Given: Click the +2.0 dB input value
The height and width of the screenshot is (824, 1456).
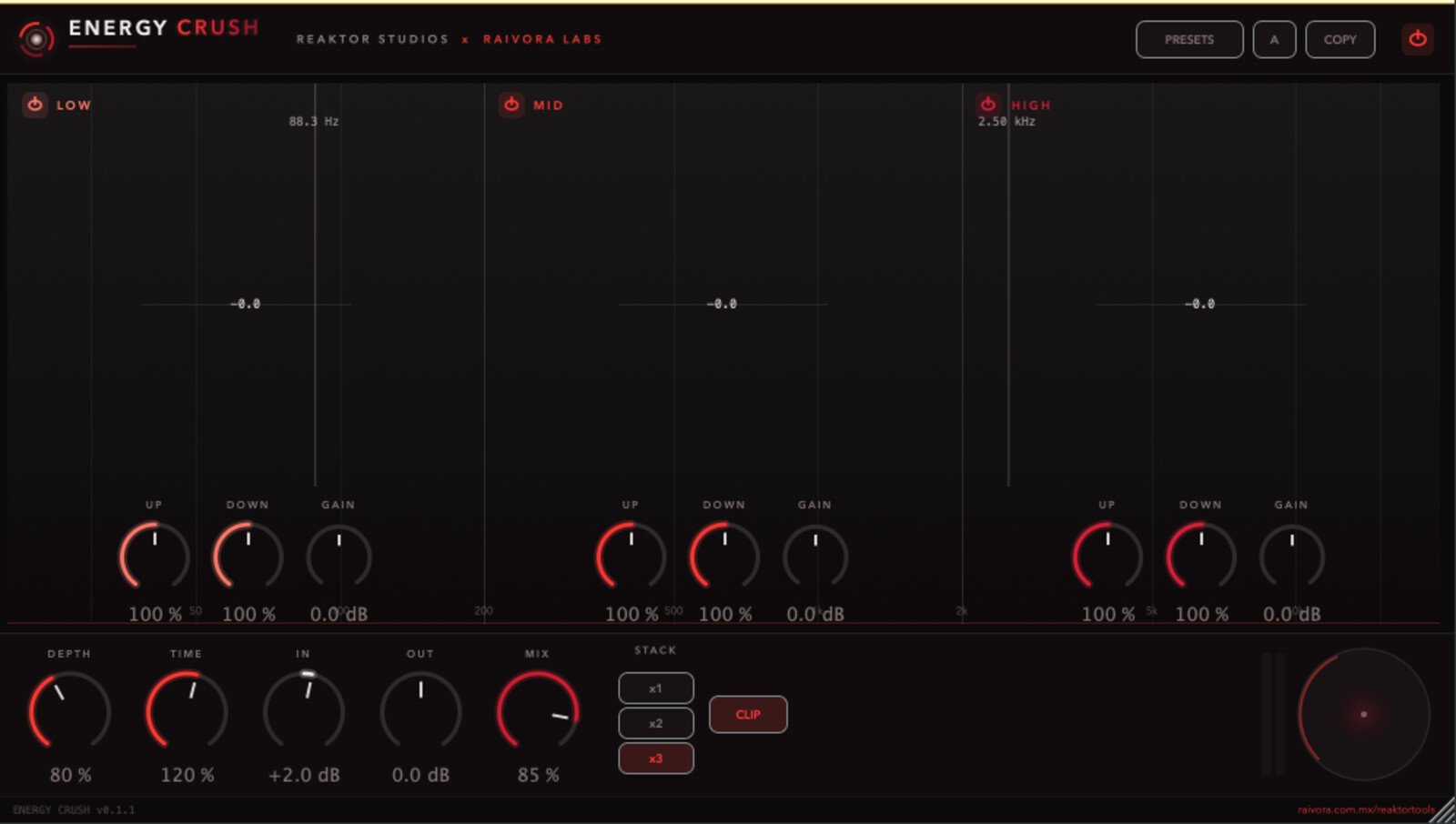Looking at the screenshot, I should pos(304,775).
